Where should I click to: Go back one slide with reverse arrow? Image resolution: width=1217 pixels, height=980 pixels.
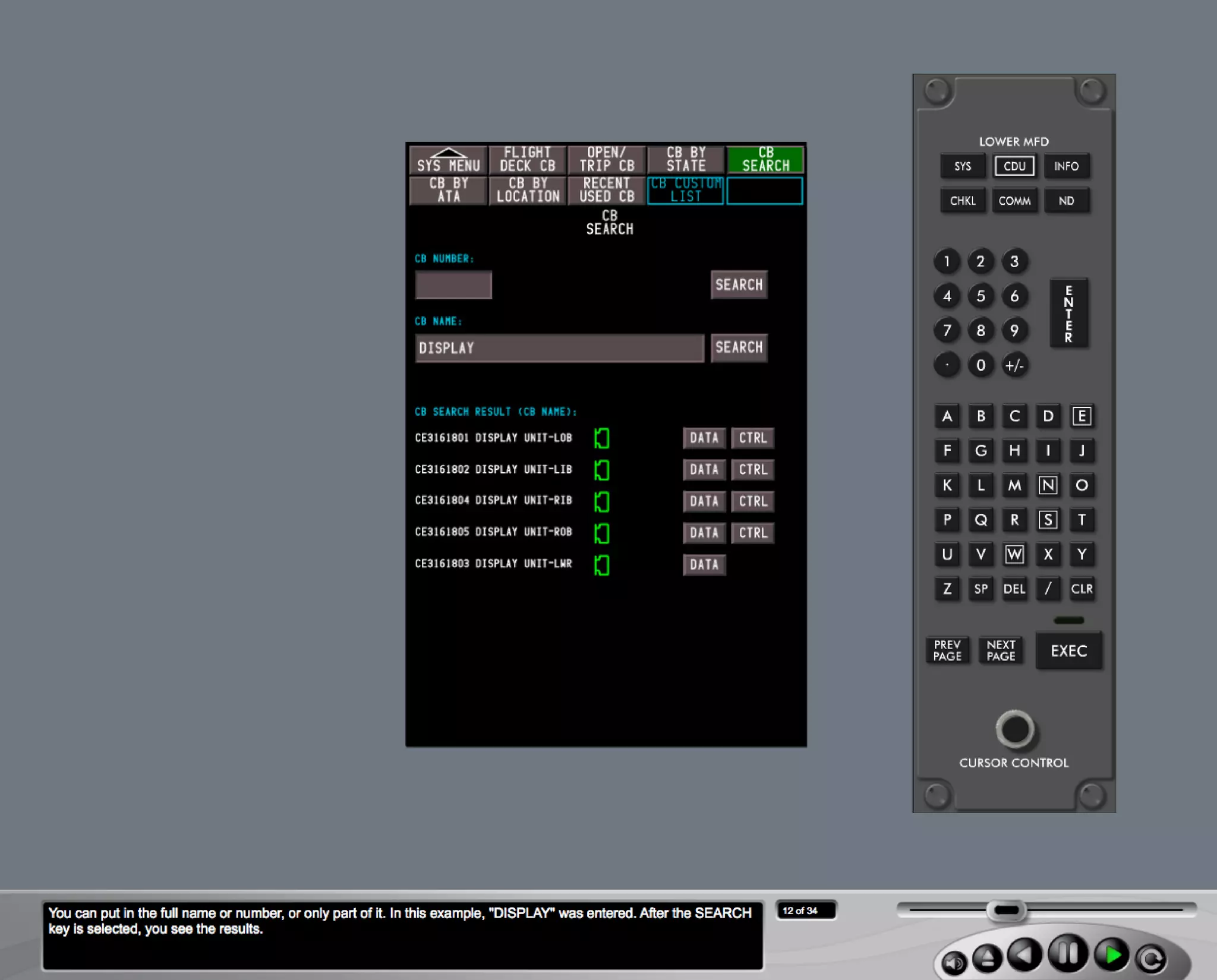click(x=1025, y=954)
